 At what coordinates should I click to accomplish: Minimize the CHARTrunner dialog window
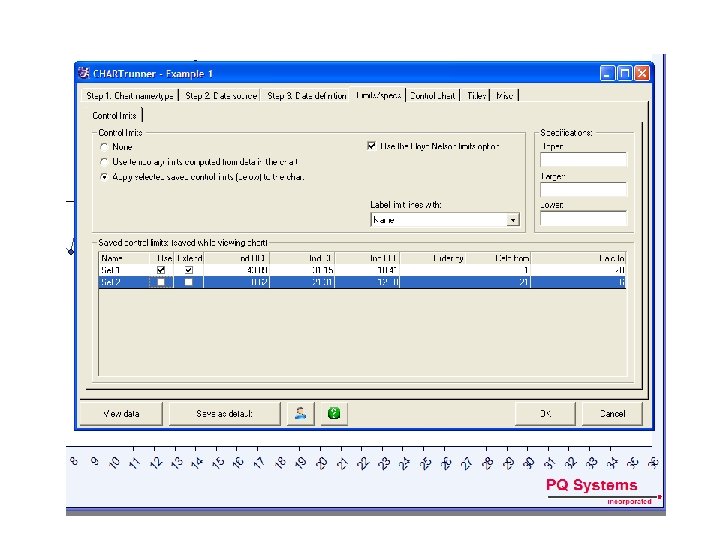point(607,73)
